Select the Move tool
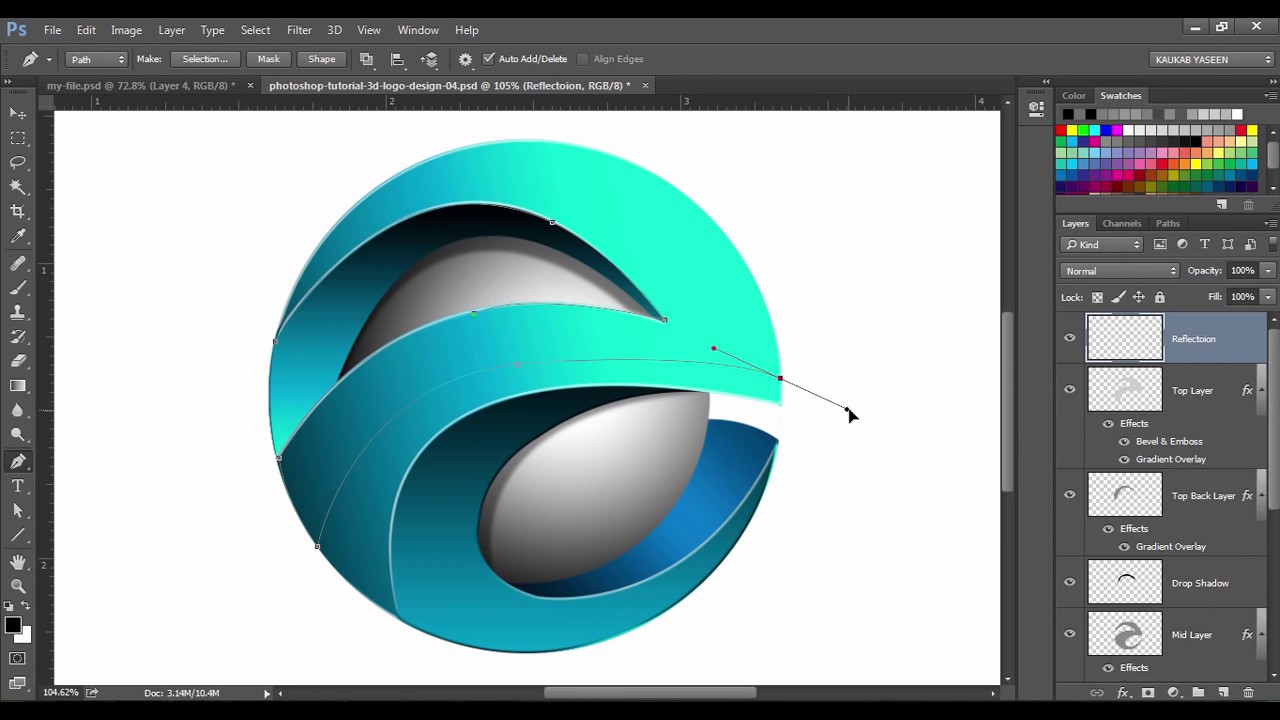Screen dimensions: 1280x720 coord(18,114)
